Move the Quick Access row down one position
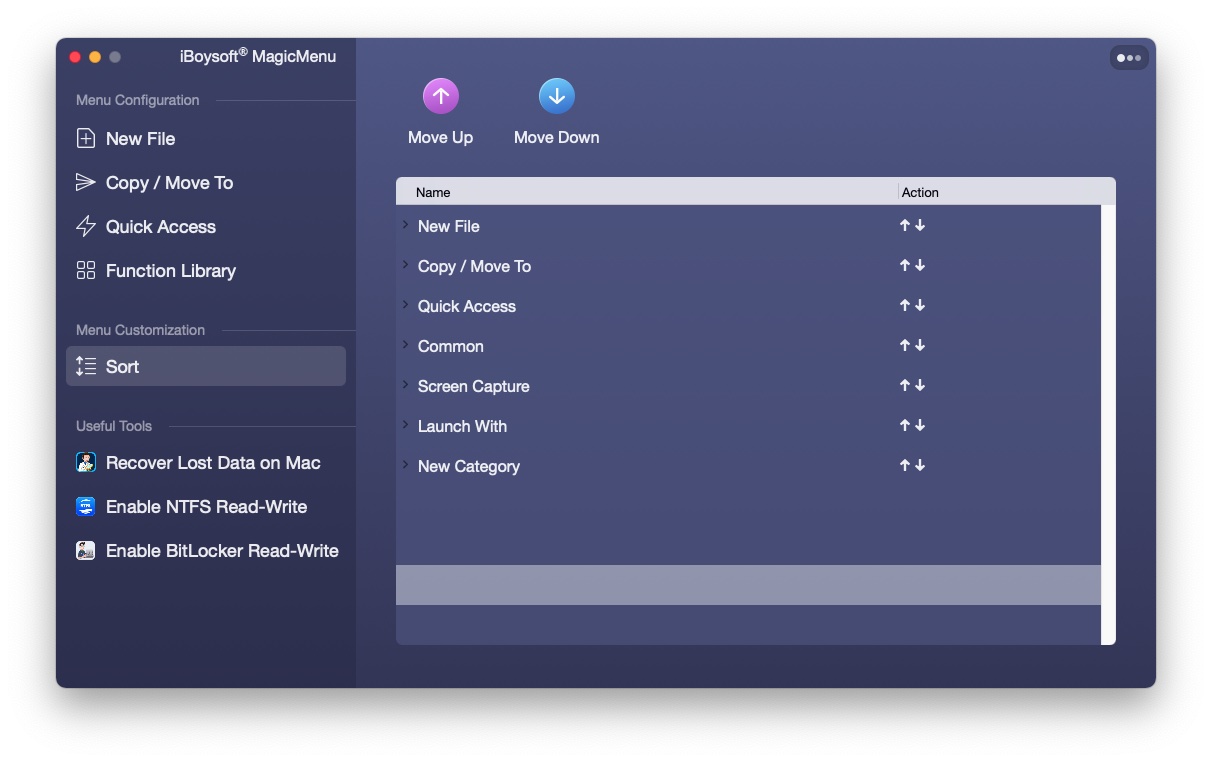 pyautogui.click(x=920, y=305)
